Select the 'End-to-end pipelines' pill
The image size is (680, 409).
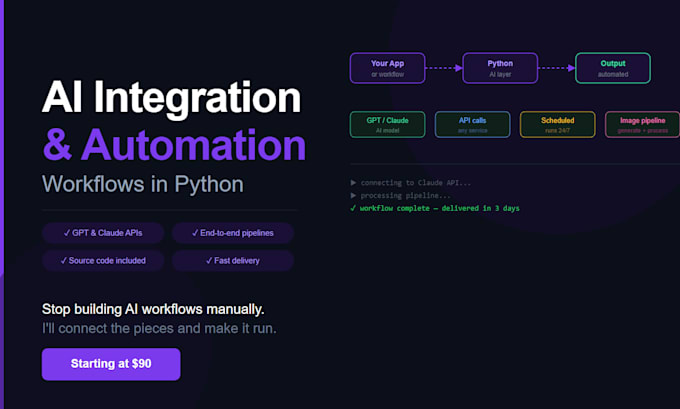[233, 233]
